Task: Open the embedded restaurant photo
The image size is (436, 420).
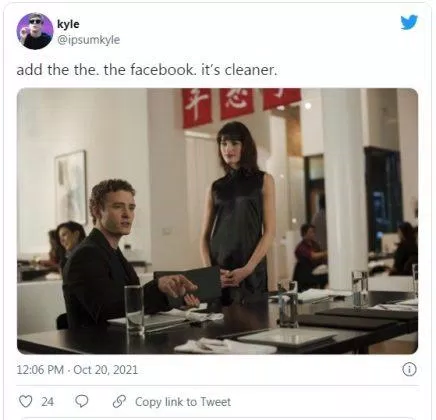Action: click(x=217, y=221)
